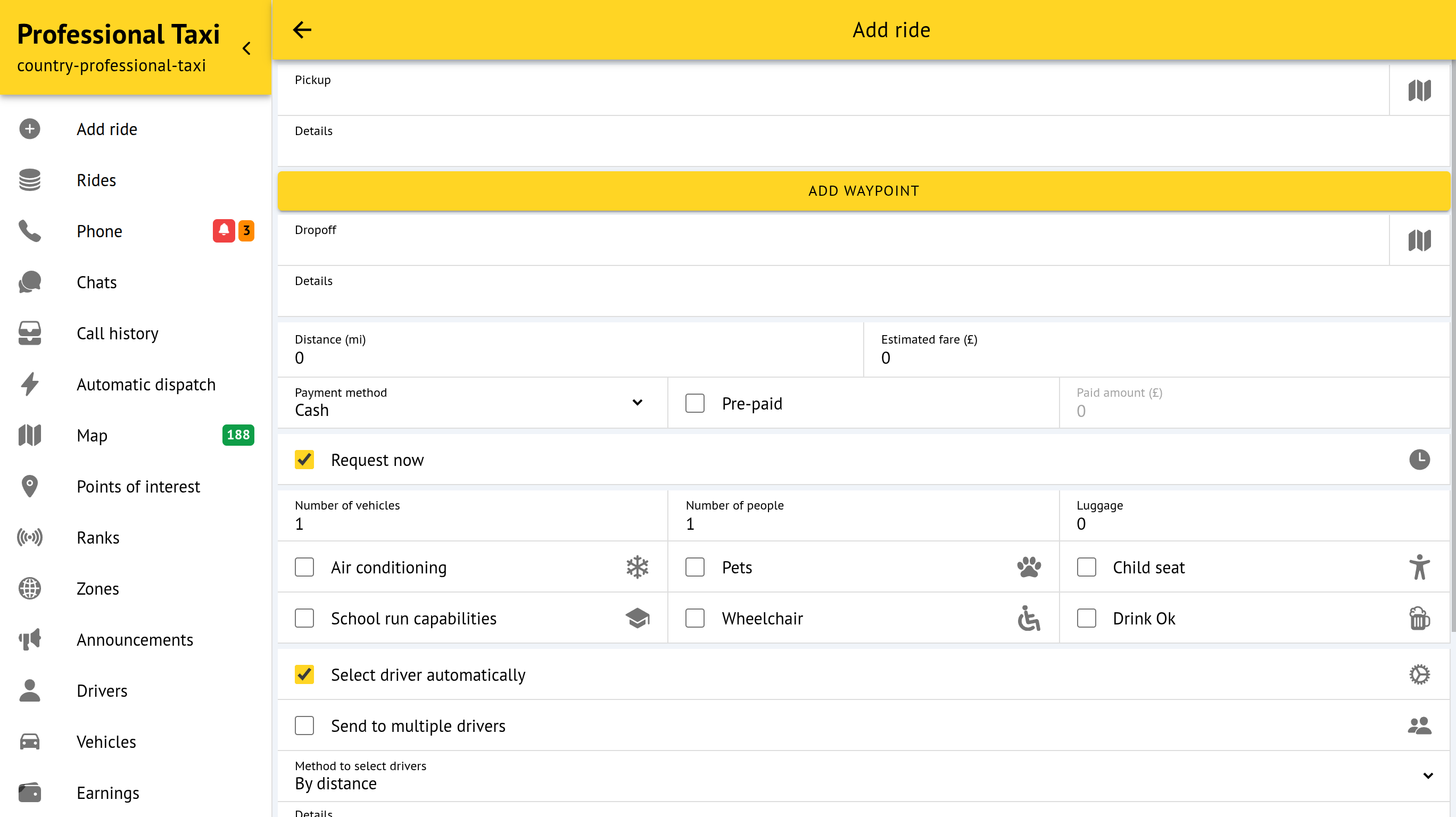Screen dimensions: 1456x817
Task: Click the back arrow in header
Action: pos(302,30)
